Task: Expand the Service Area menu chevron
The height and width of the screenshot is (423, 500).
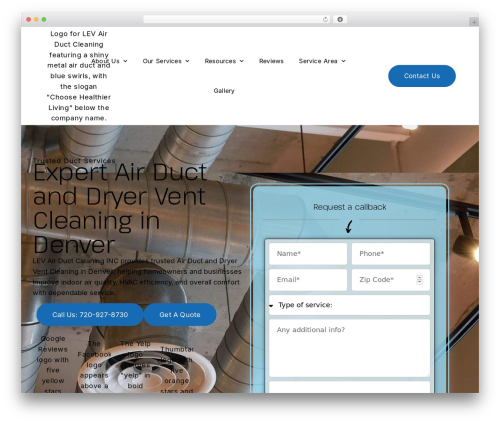Action: pyautogui.click(x=343, y=61)
